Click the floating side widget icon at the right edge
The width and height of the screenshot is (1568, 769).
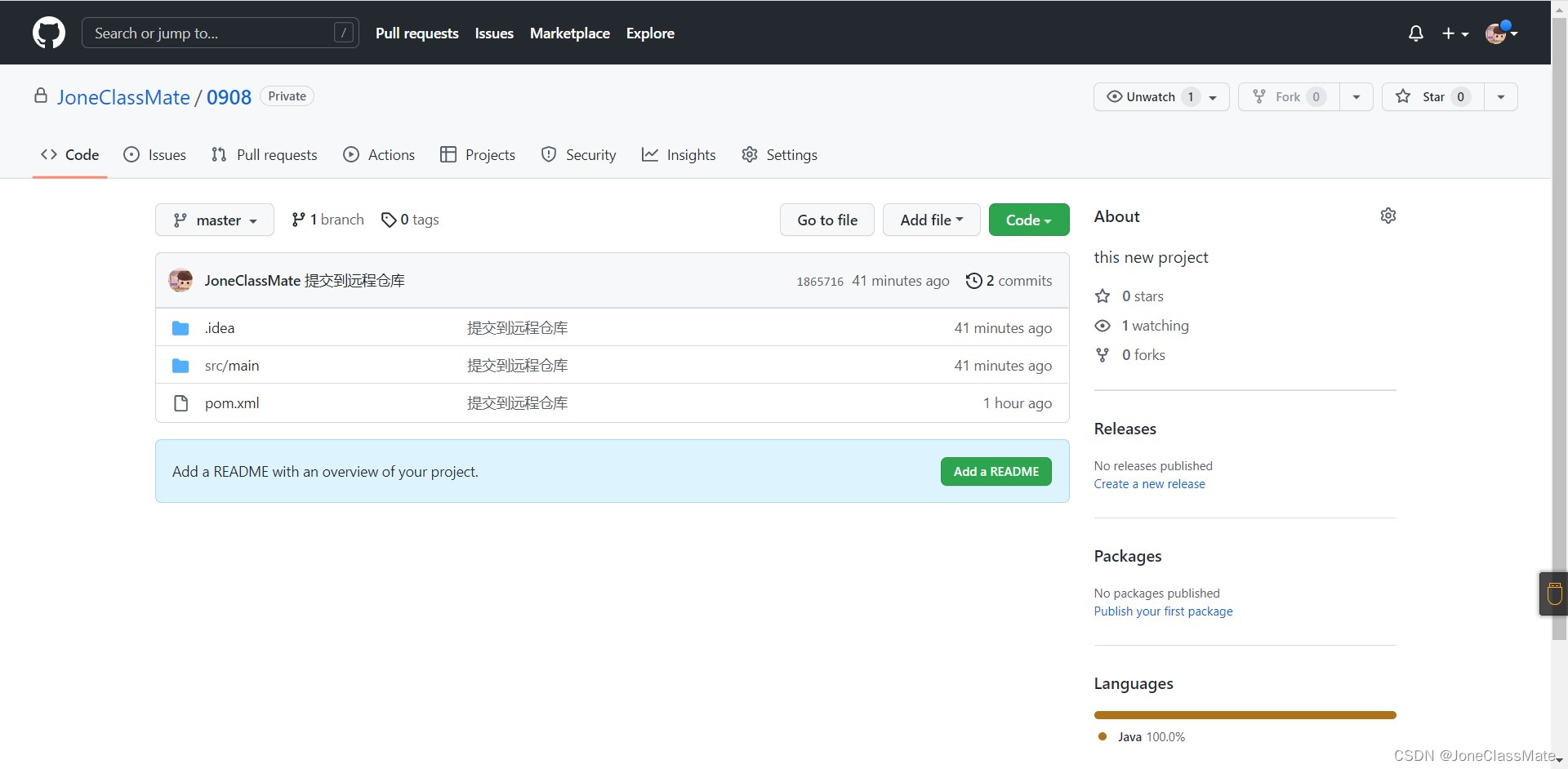tap(1554, 593)
